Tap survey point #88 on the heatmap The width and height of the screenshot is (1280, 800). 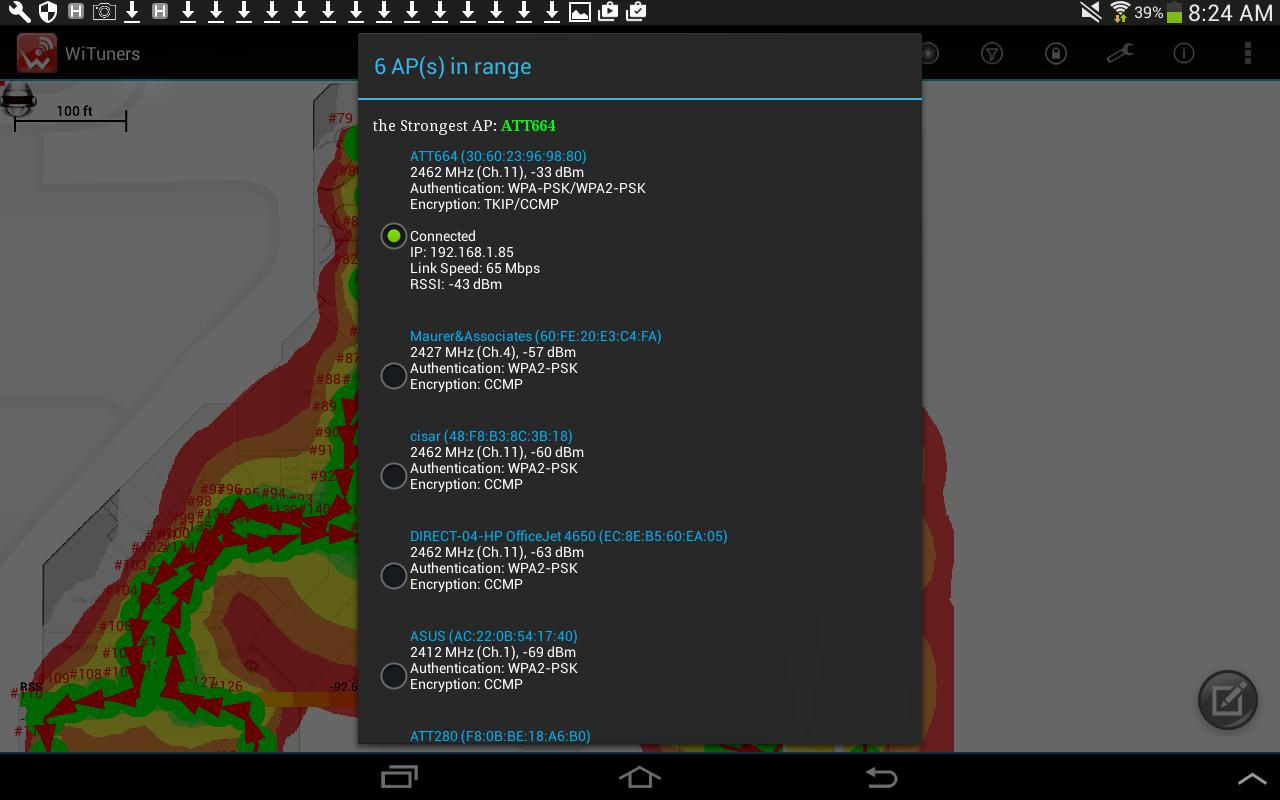(x=328, y=380)
